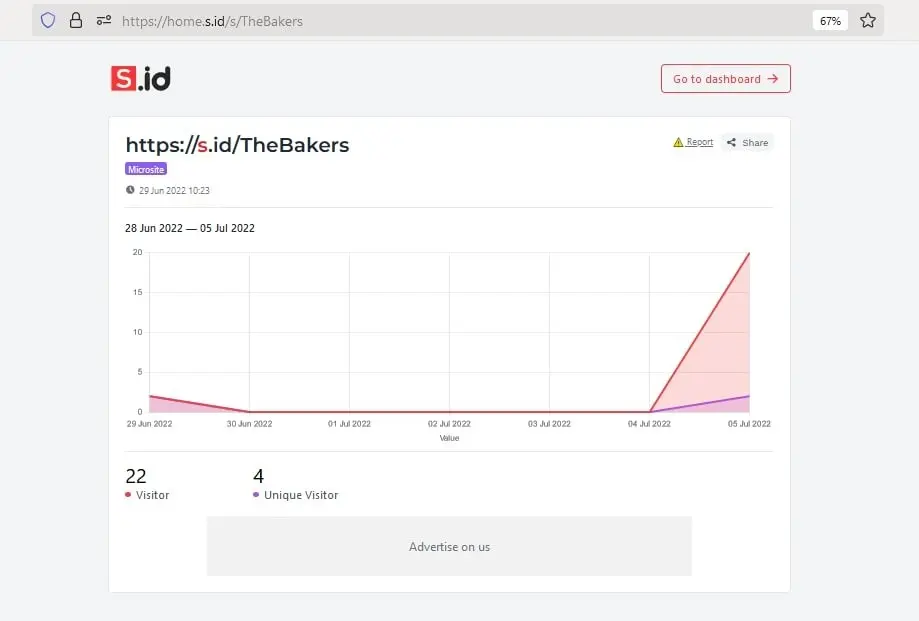Click the warning triangle icon beside Report
919x621 pixels.
(678, 142)
